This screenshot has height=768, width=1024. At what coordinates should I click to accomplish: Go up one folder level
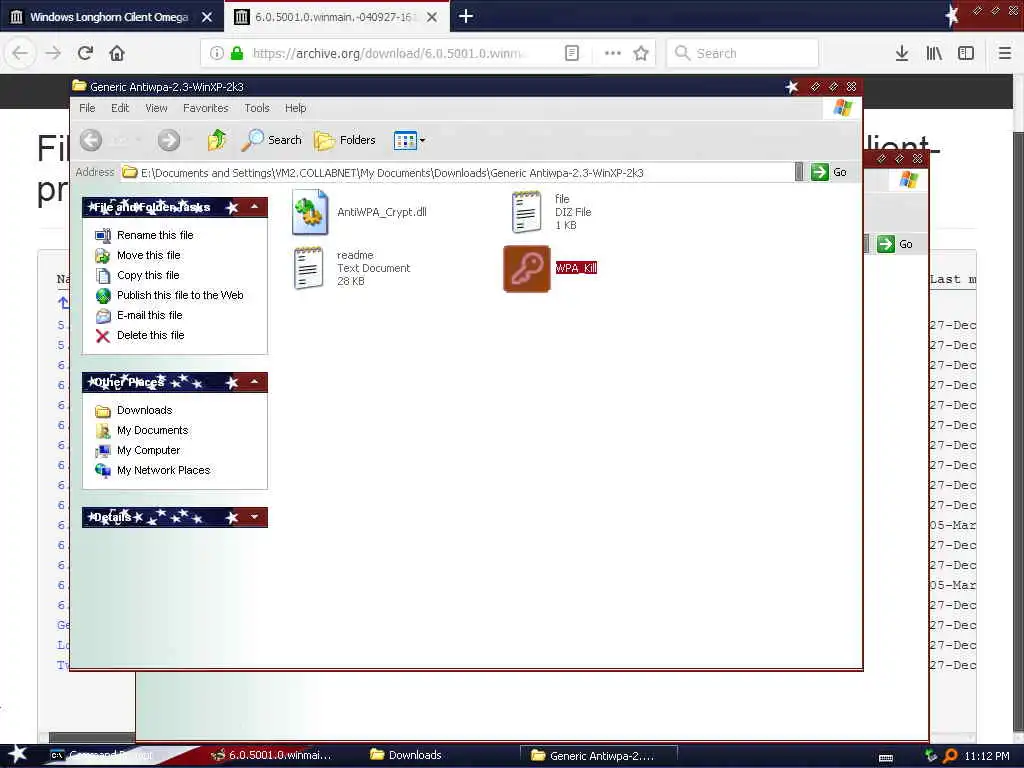(217, 140)
